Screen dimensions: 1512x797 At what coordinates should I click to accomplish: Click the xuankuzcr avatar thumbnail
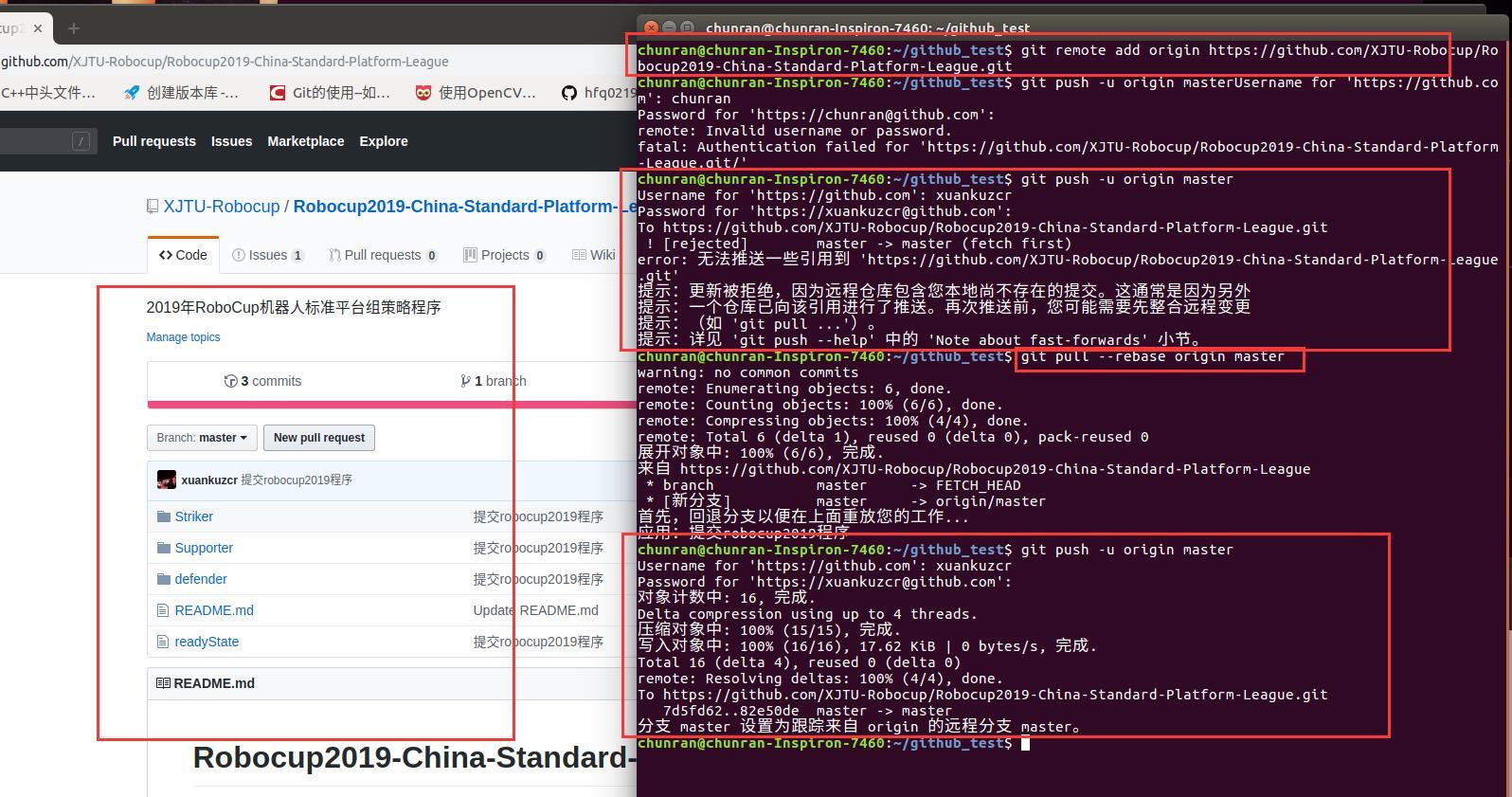(x=167, y=480)
